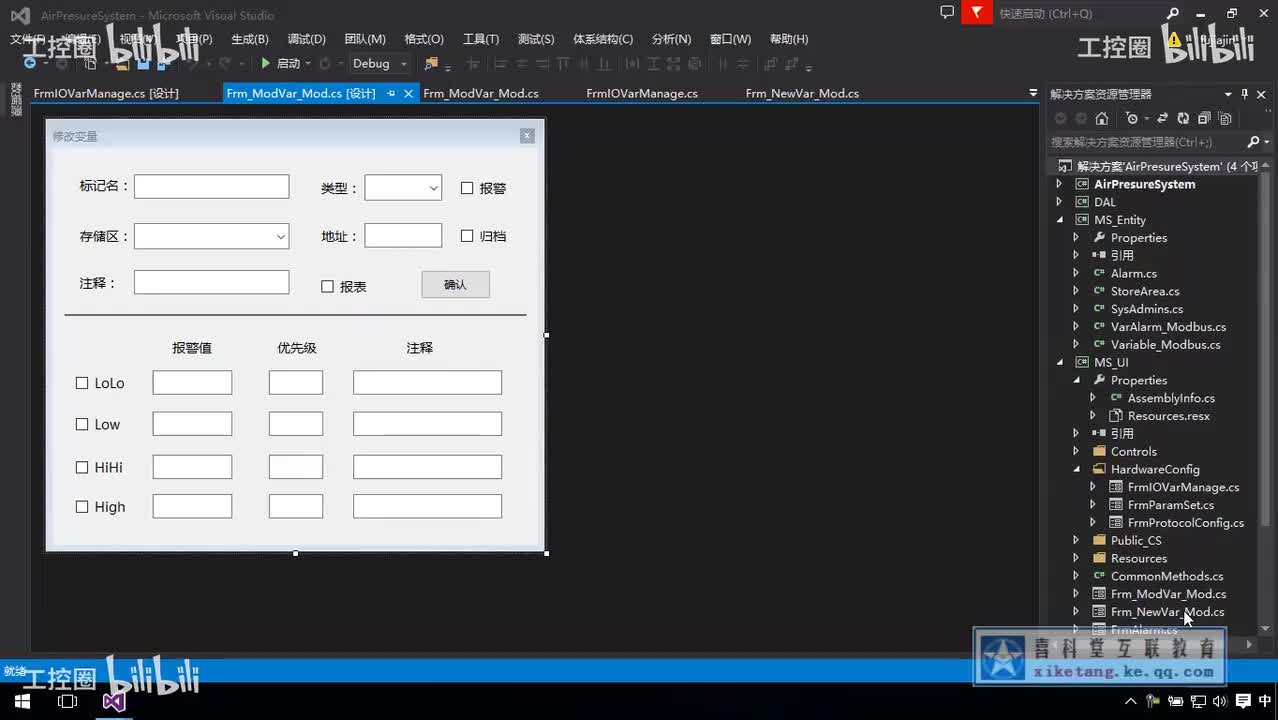Select Alarm.cs in Solution Explorer
Screen dimensions: 1278x720
[x=1133, y=273]
